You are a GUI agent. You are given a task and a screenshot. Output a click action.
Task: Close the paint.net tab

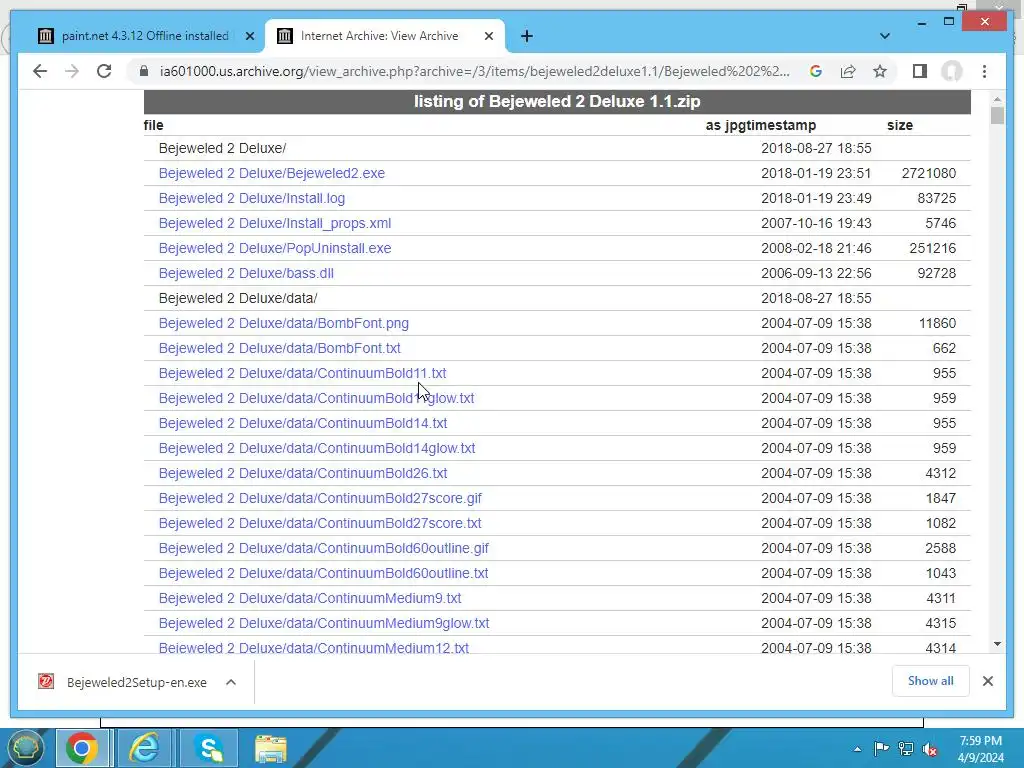(x=249, y=36)
